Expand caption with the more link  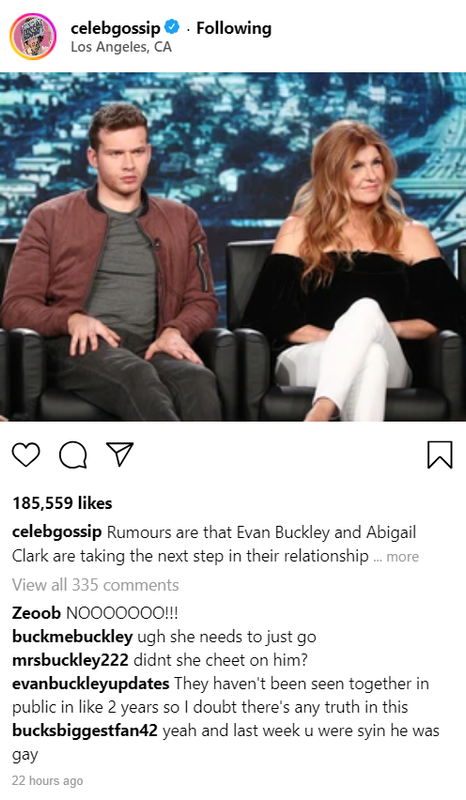pos(402,557)
